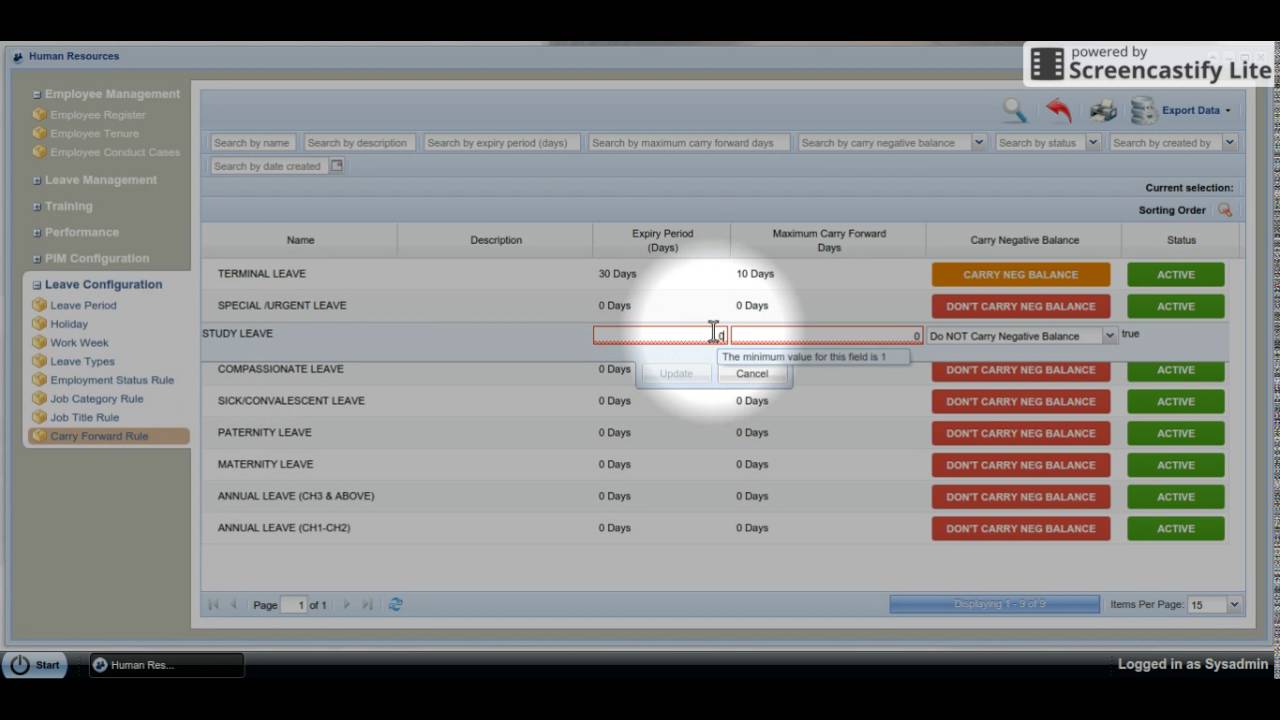Image resolution: width=1280 pixels, height=720 pixels.
Task: Click the Human Resources window icon
Action: pyautogui.click(x=18, y=57)
